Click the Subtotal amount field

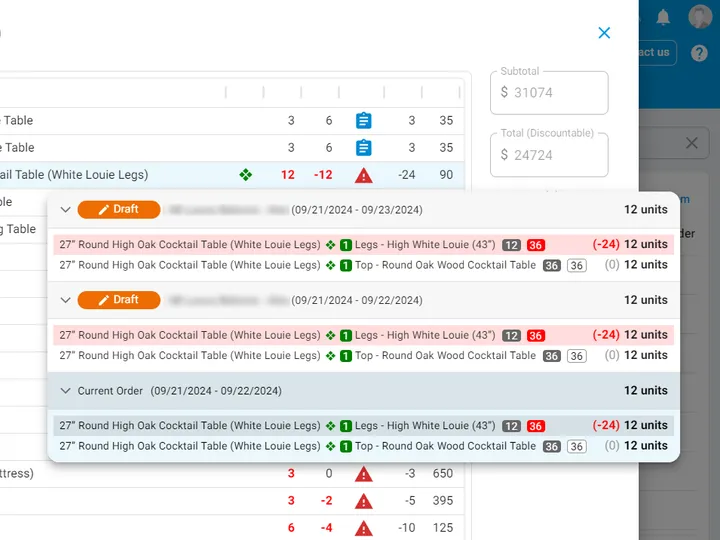pos(549,92)
